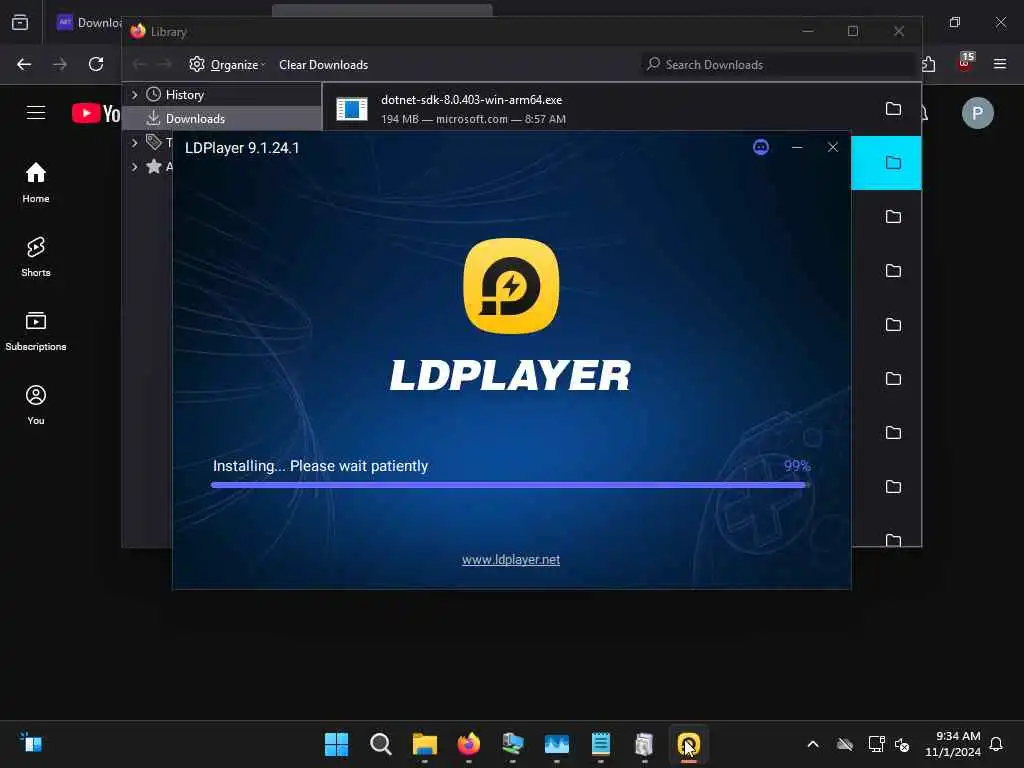Click Library forward arrow button
Image resolution: width=1024 pixels, height=768 pixels.
click(165, 64)
